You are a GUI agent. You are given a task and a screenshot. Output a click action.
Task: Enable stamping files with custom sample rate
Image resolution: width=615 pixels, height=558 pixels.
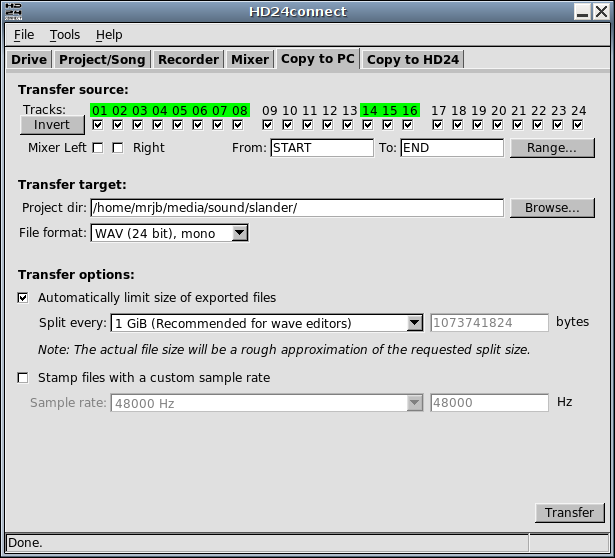click(23, 378)
